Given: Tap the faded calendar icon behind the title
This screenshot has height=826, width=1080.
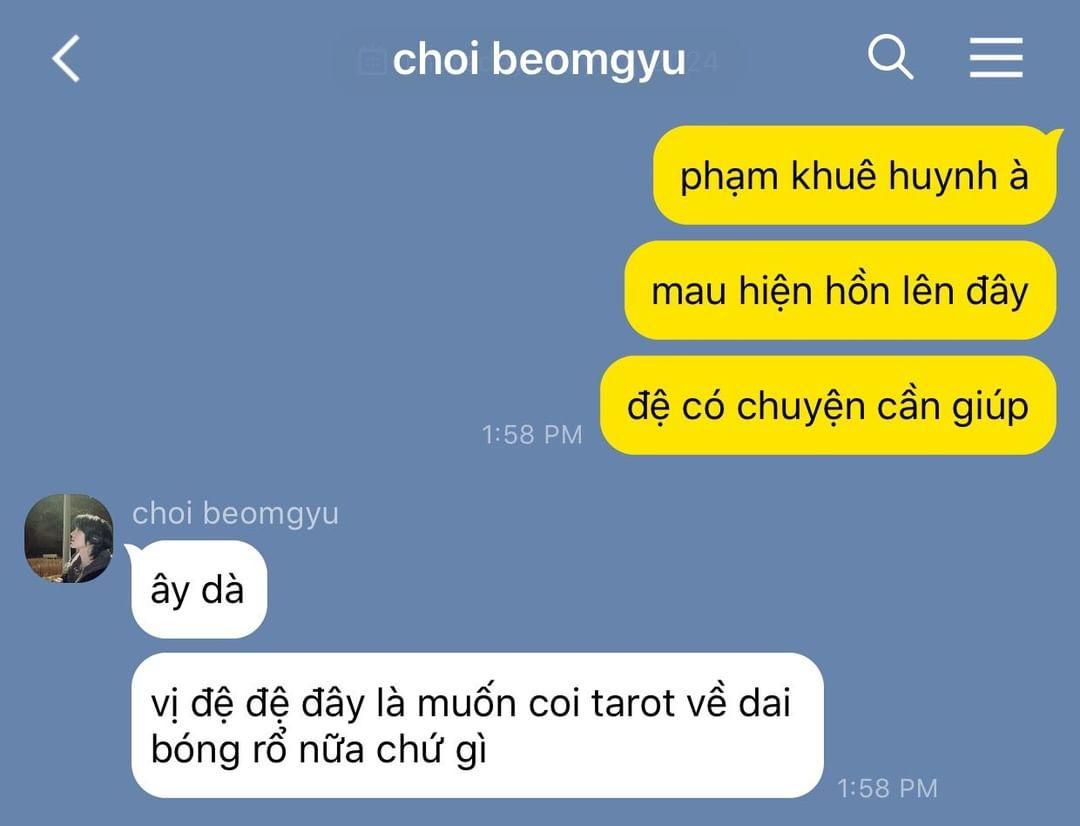Looking at the screenshot, I should click(x=373, y=60).
